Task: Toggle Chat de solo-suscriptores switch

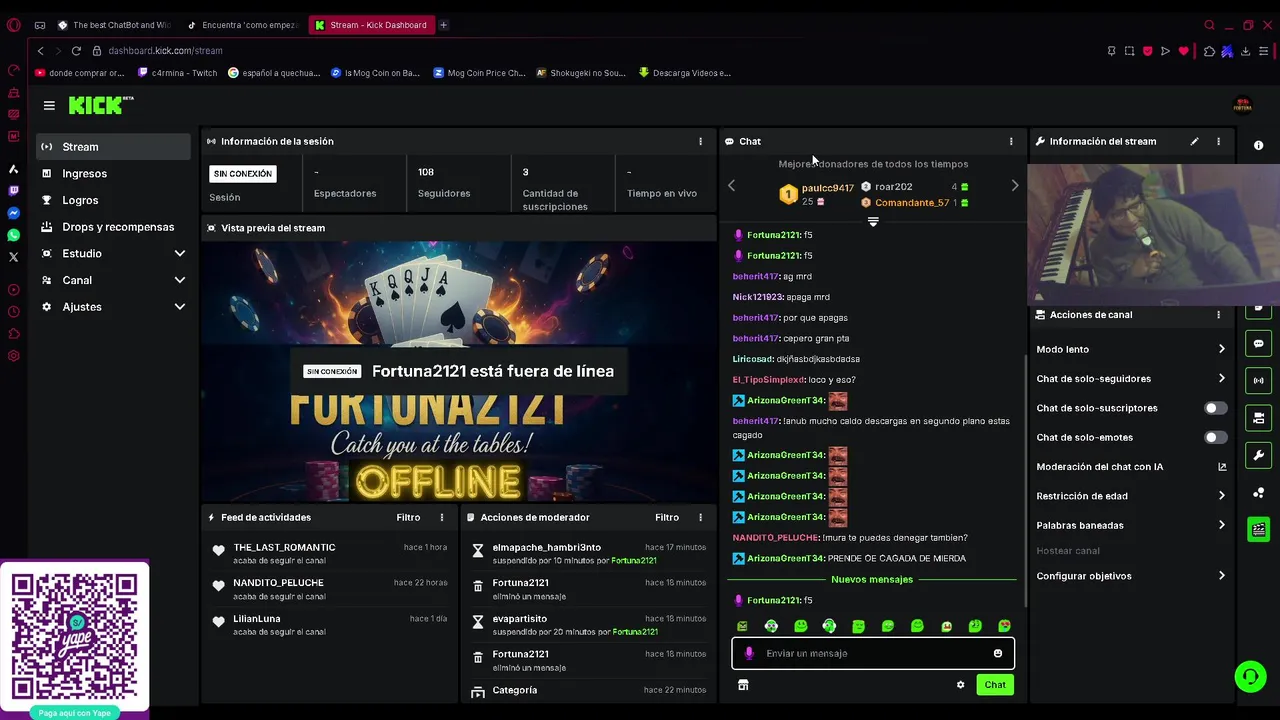Action: tap(1215, 408)
